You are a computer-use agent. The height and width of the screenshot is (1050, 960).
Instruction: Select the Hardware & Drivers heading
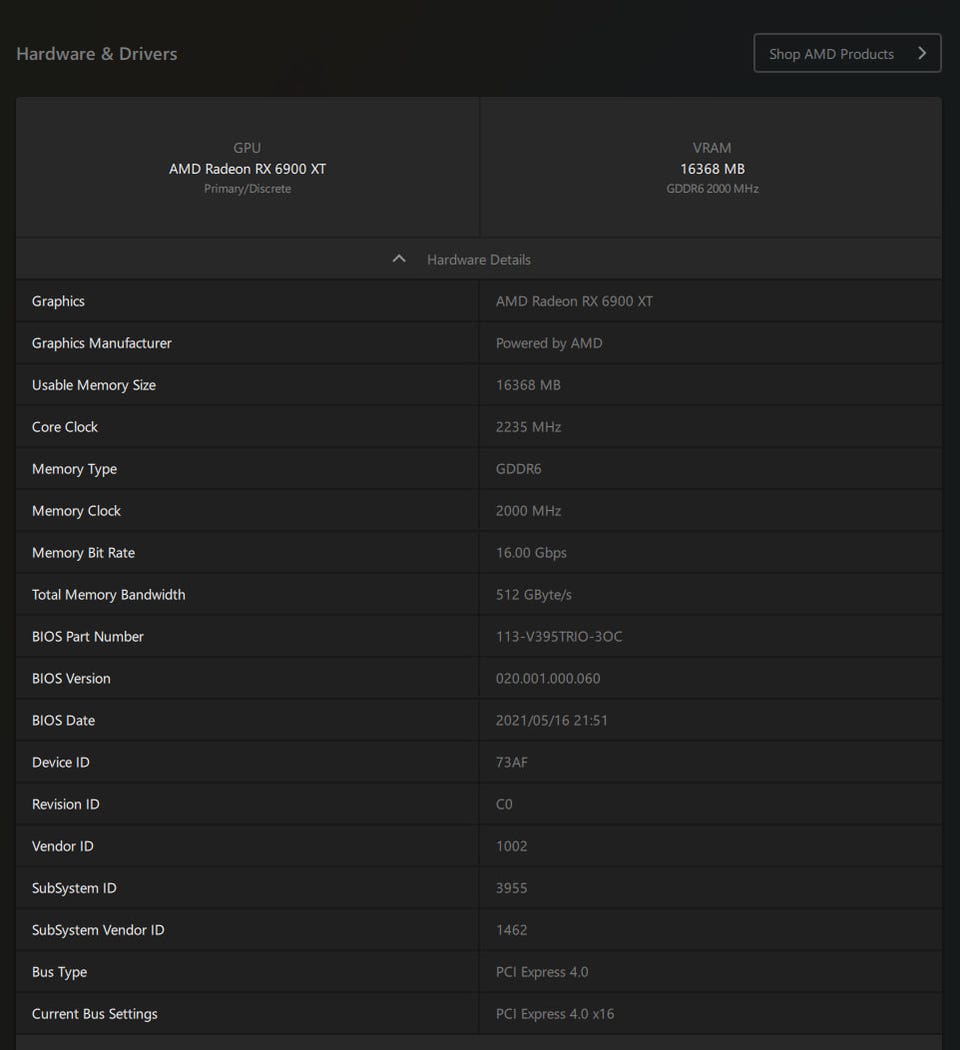click(96, 54)
